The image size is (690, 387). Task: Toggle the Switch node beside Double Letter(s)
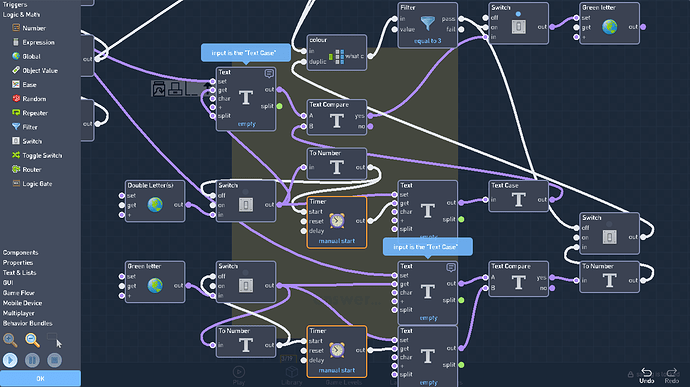coord(246,204)
